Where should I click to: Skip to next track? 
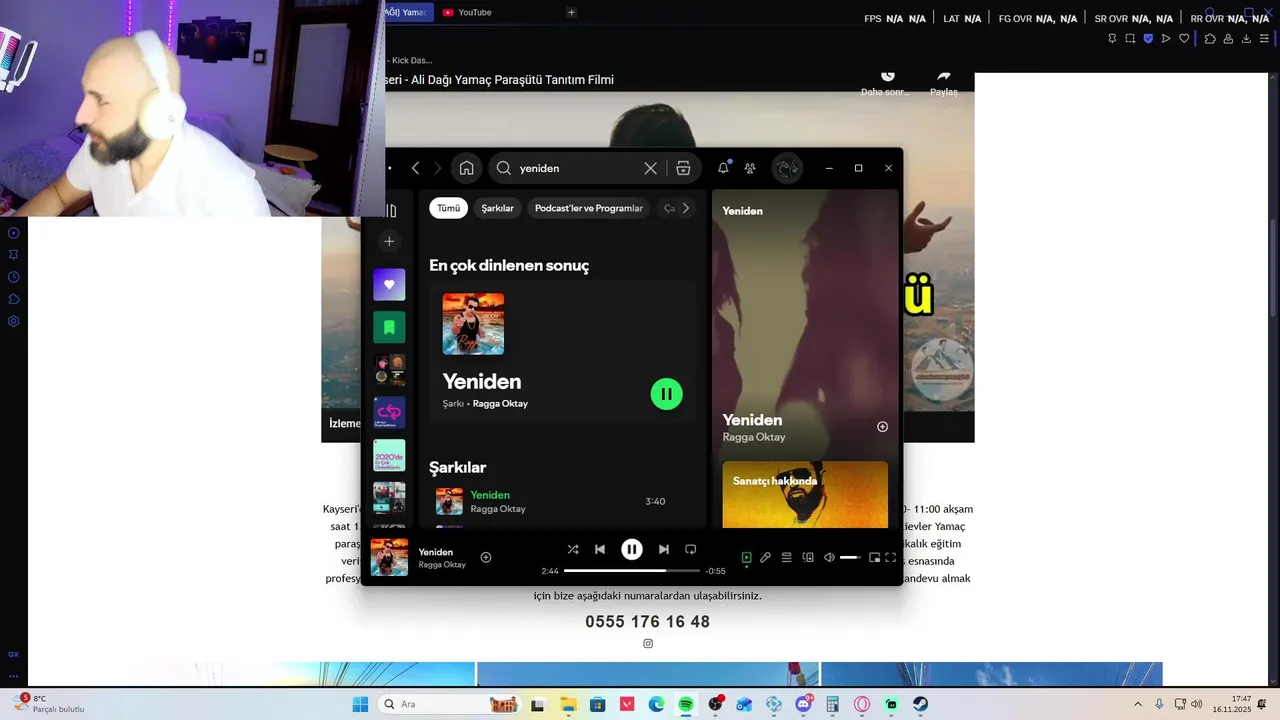(x=664, y=549)
